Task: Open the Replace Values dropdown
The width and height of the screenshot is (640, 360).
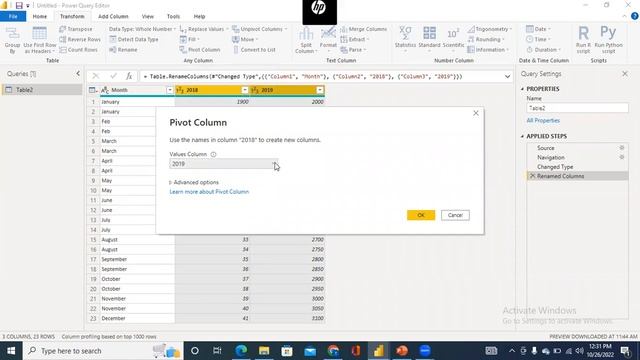Action: pos(203,29)
